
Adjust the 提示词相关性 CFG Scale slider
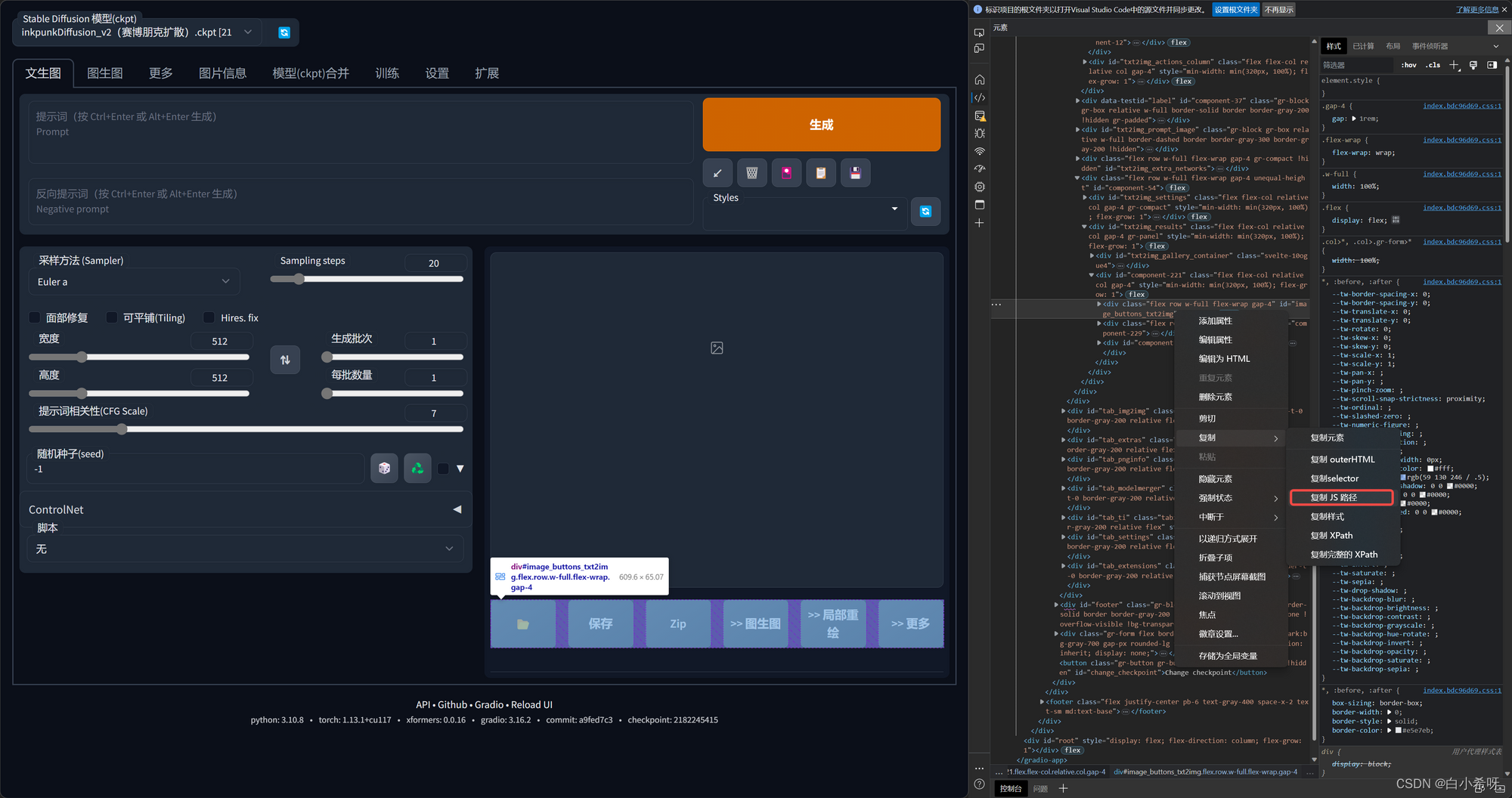(x=246, y=429)
